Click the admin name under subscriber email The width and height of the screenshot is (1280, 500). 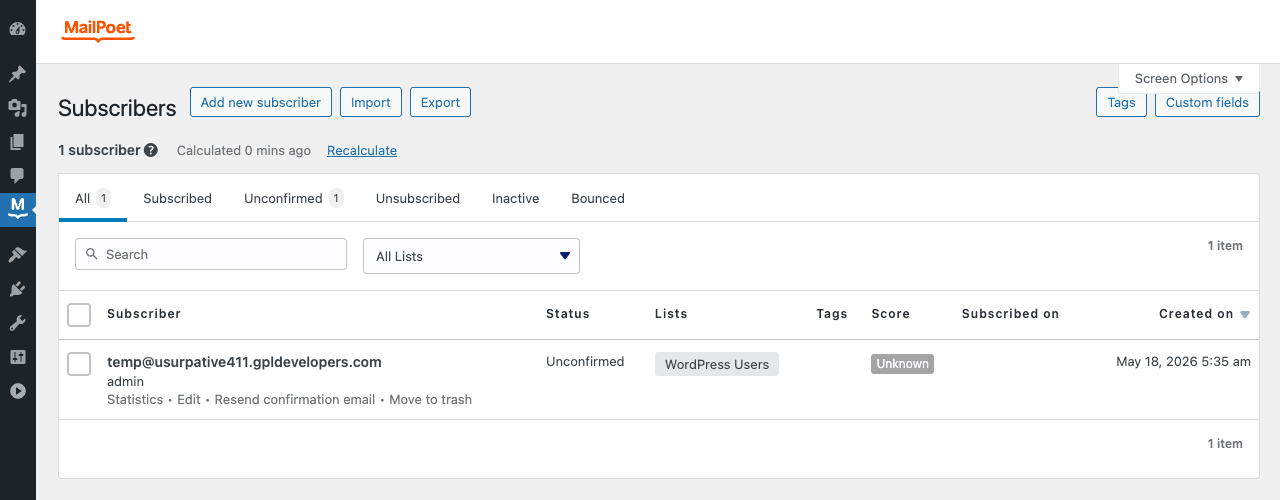[125, 382]
